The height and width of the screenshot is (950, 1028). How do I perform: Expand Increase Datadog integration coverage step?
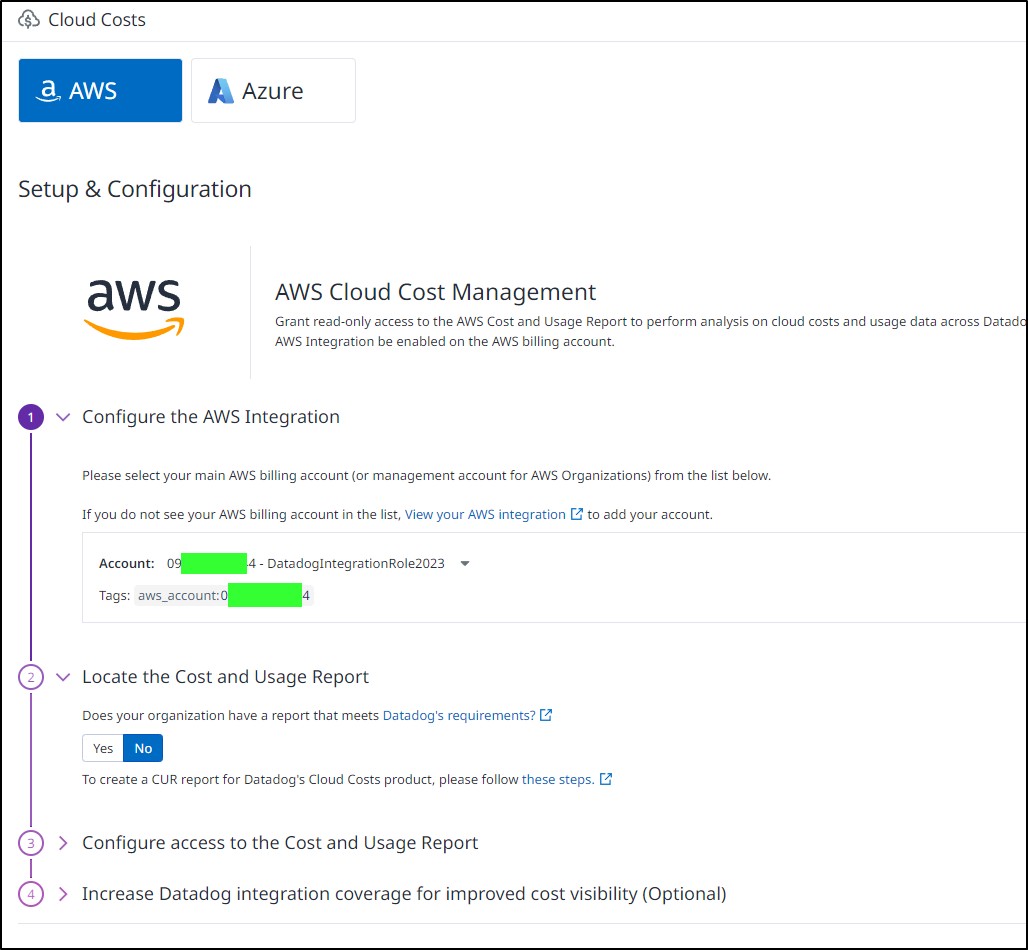pyautogui.click(x=63, y=894)
